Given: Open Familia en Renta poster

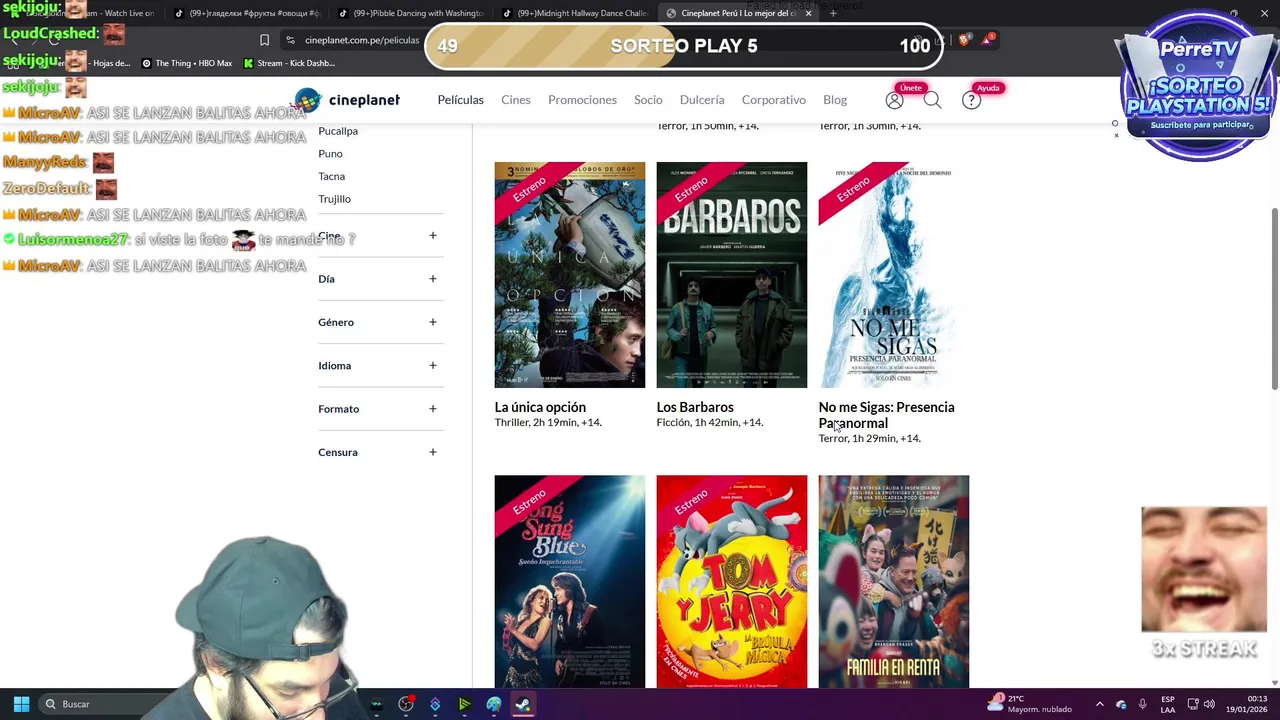Looking at the screenshot, I should point(894,582).
